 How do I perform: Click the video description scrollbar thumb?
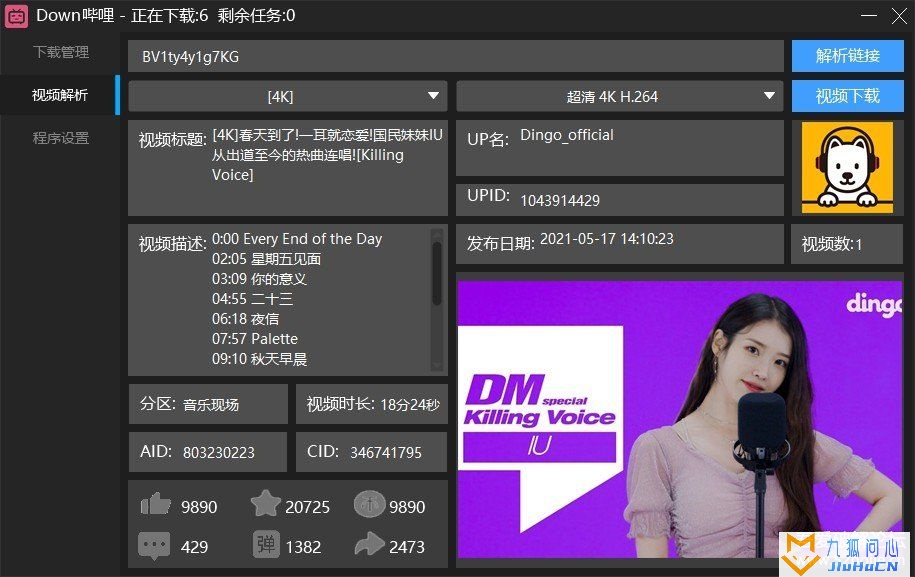[436, 274]
